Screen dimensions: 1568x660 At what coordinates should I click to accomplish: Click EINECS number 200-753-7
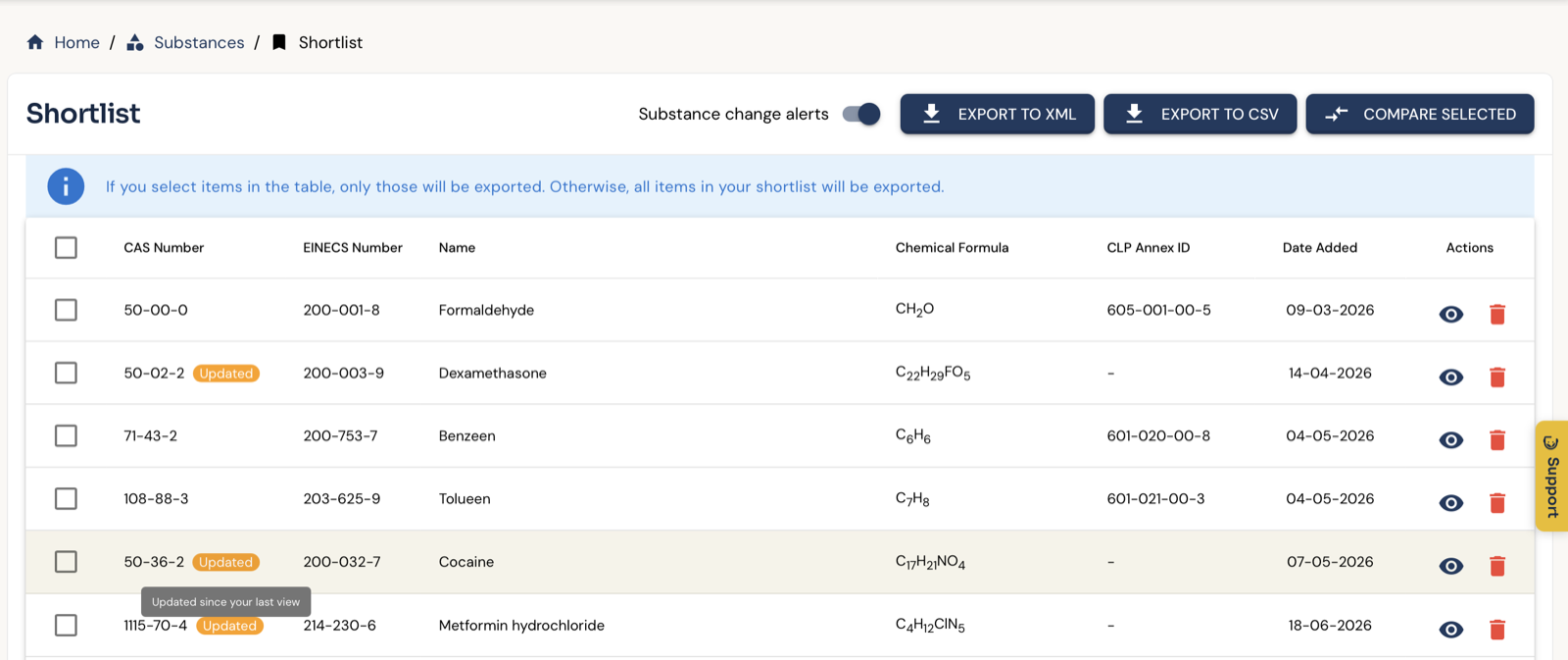(340, 435)
